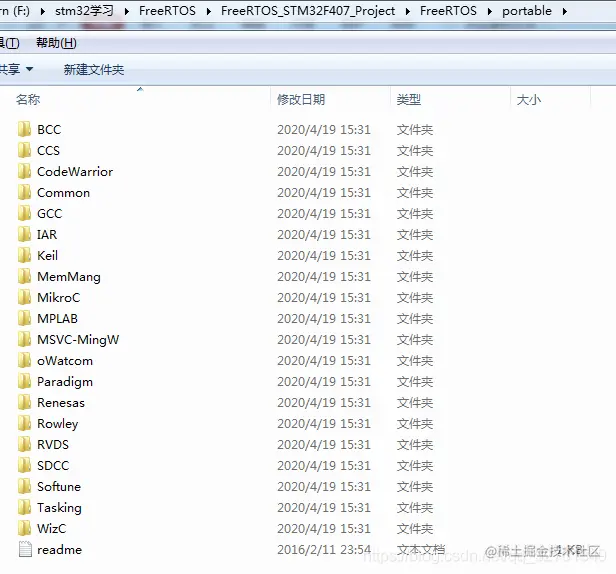Select the GCC folder name
This screenshot has width=616, height=574.
[x=50, y=213]
